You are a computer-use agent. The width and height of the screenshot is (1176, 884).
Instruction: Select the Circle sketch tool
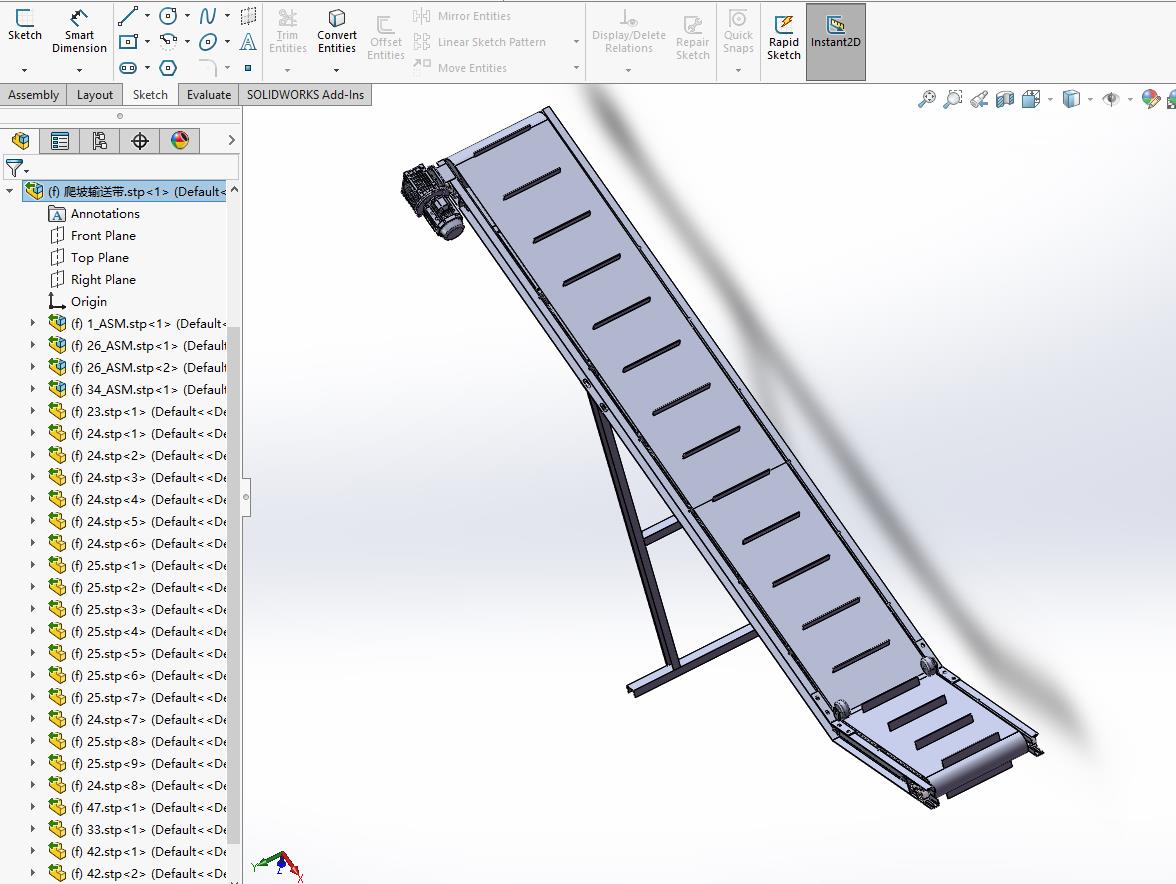169,16
